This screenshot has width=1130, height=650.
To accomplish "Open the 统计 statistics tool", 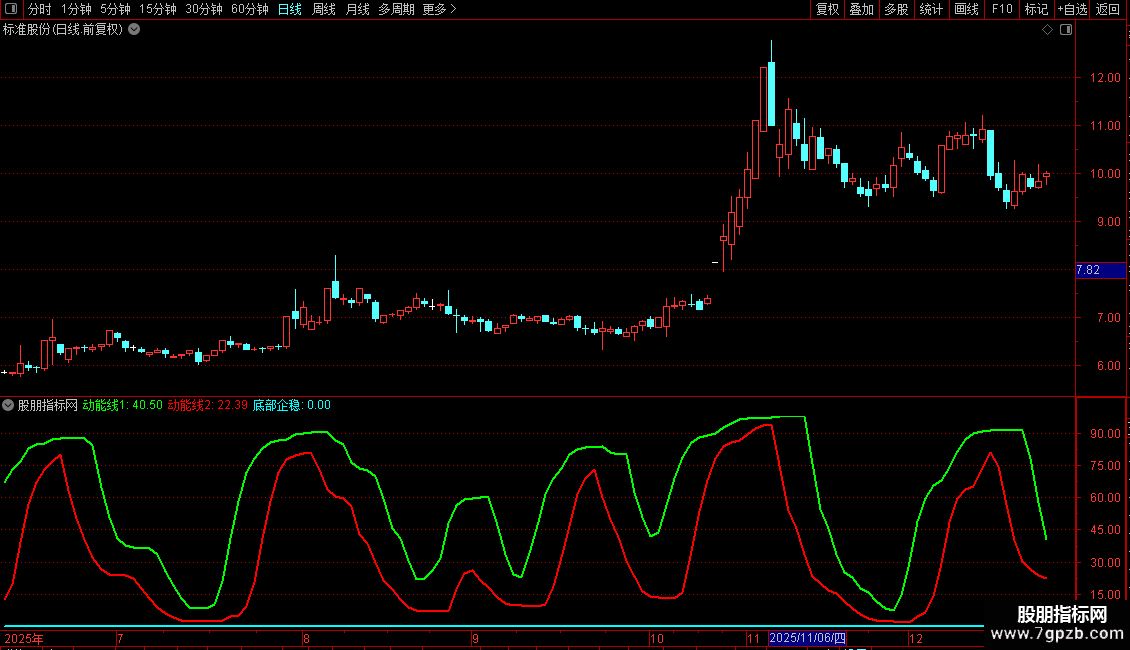I will [931, 9].
